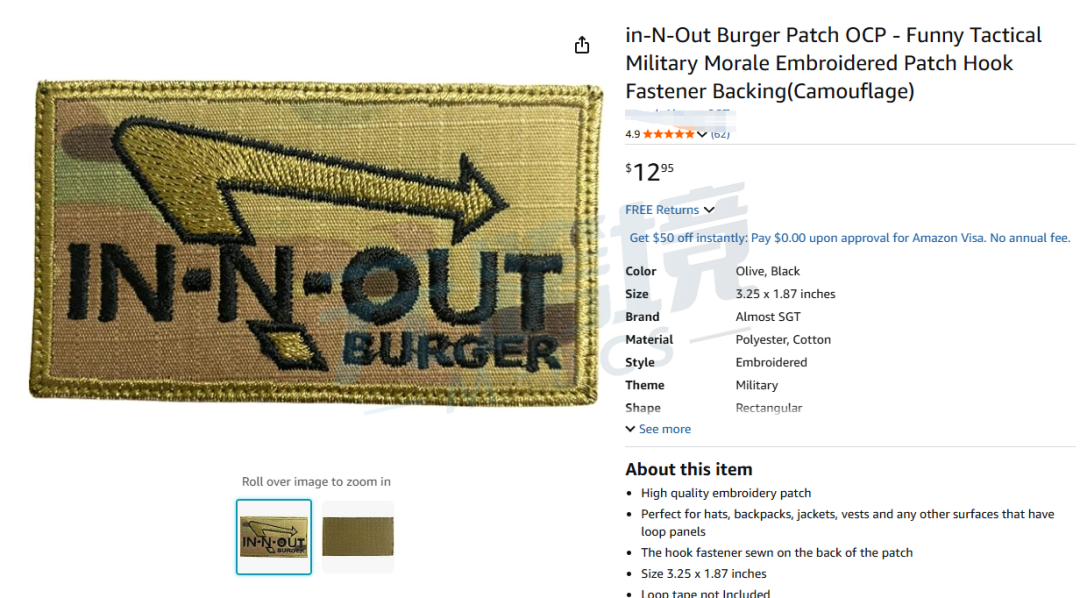Select the front patch thumbnail

point(273,537)
